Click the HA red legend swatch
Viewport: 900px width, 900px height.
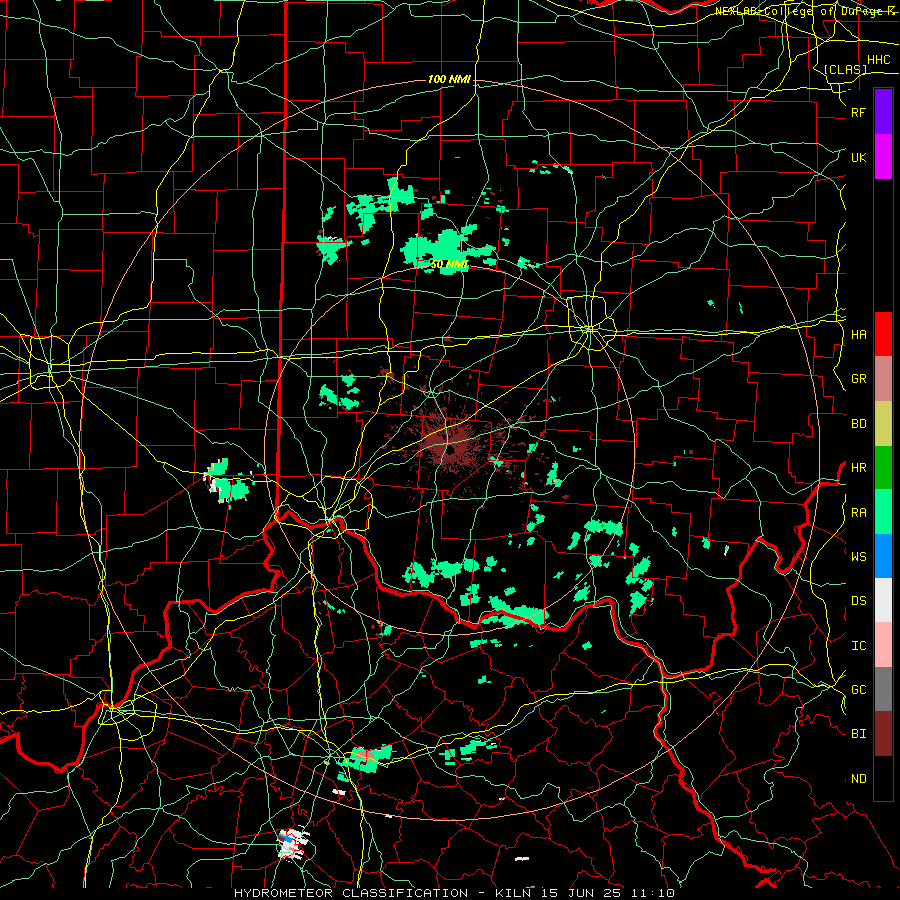click(x=883, y=334)
